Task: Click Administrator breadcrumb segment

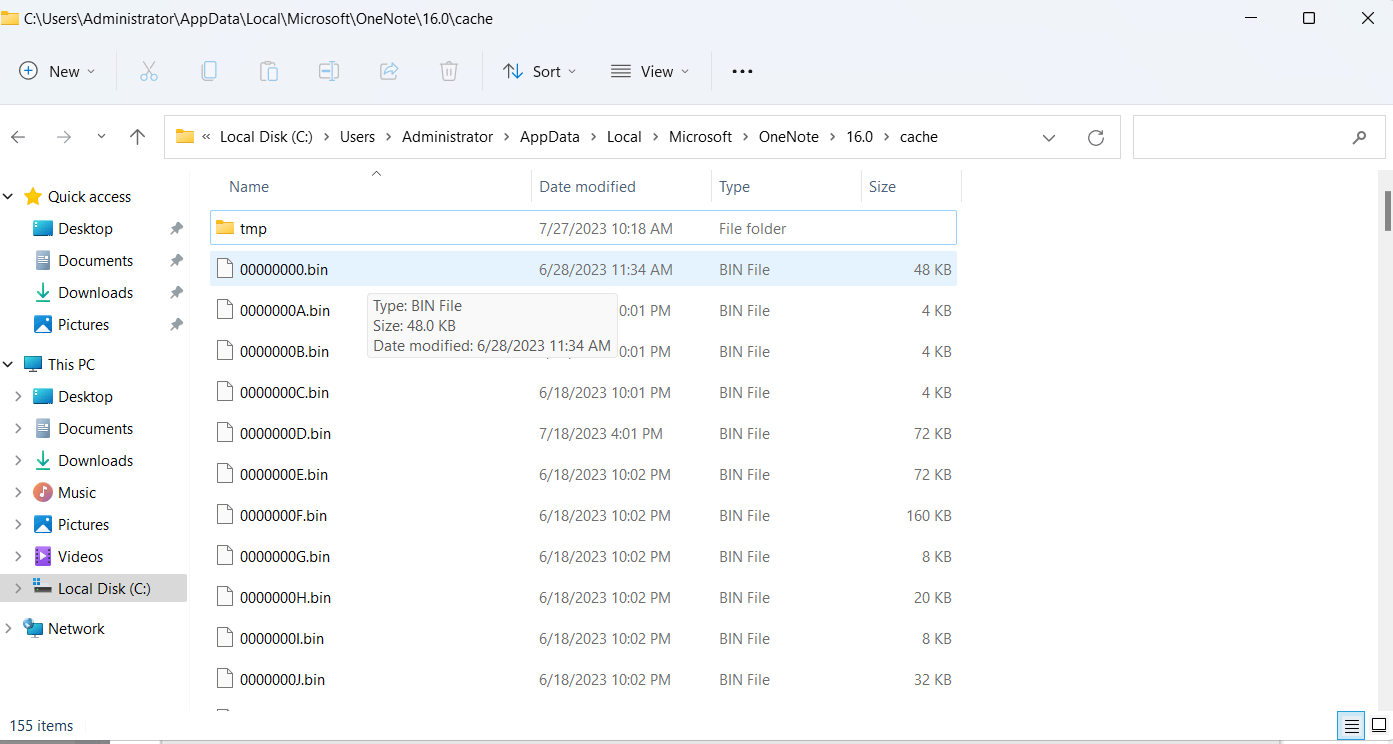Action: click(447, 137)
